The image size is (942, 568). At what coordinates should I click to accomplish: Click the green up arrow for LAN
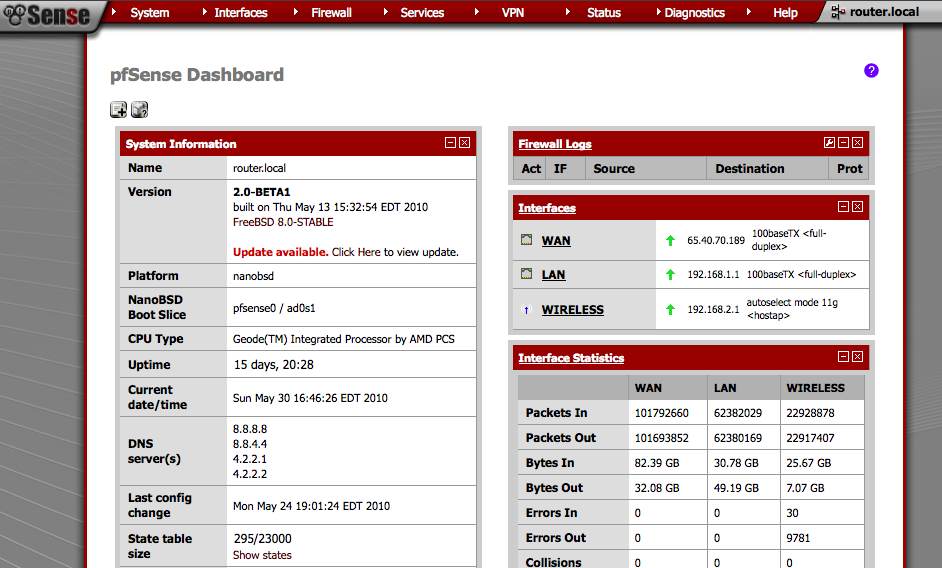(x=670, y=275)
